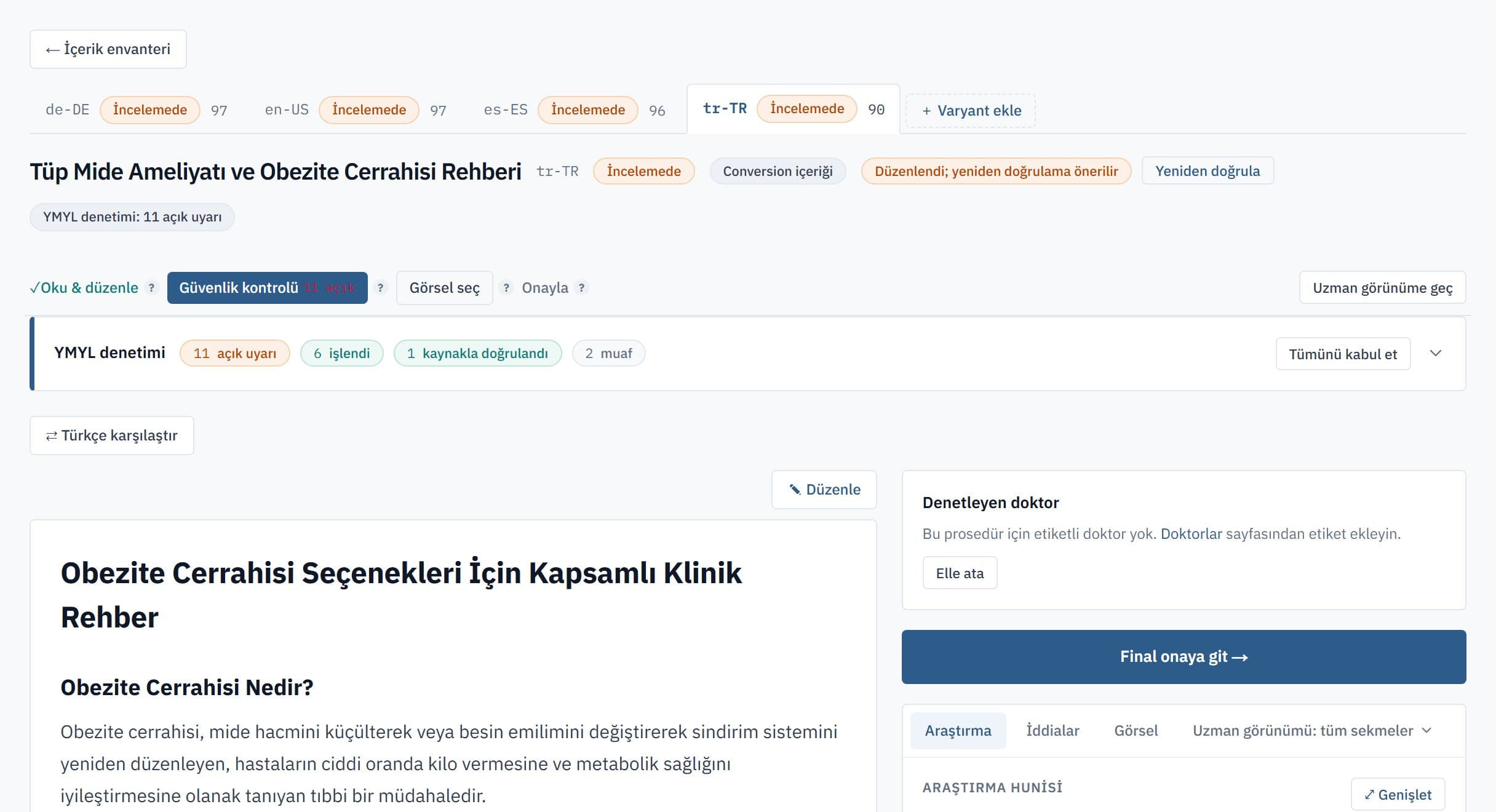Screen dimensions: 1496x812
Task: Click the Obezite Cerrahisi Nedir? heading
Action: tap(187, 688)
